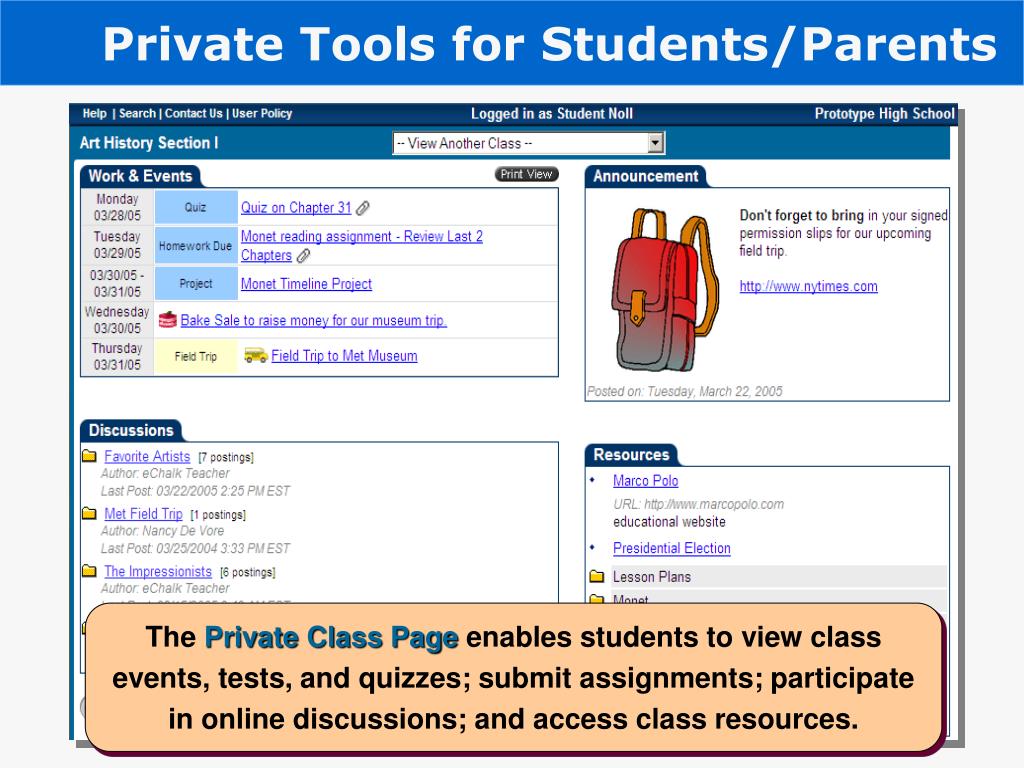Click the Homework Due category cell
The image size is (1024, 768).
click(x=196, y=246)
